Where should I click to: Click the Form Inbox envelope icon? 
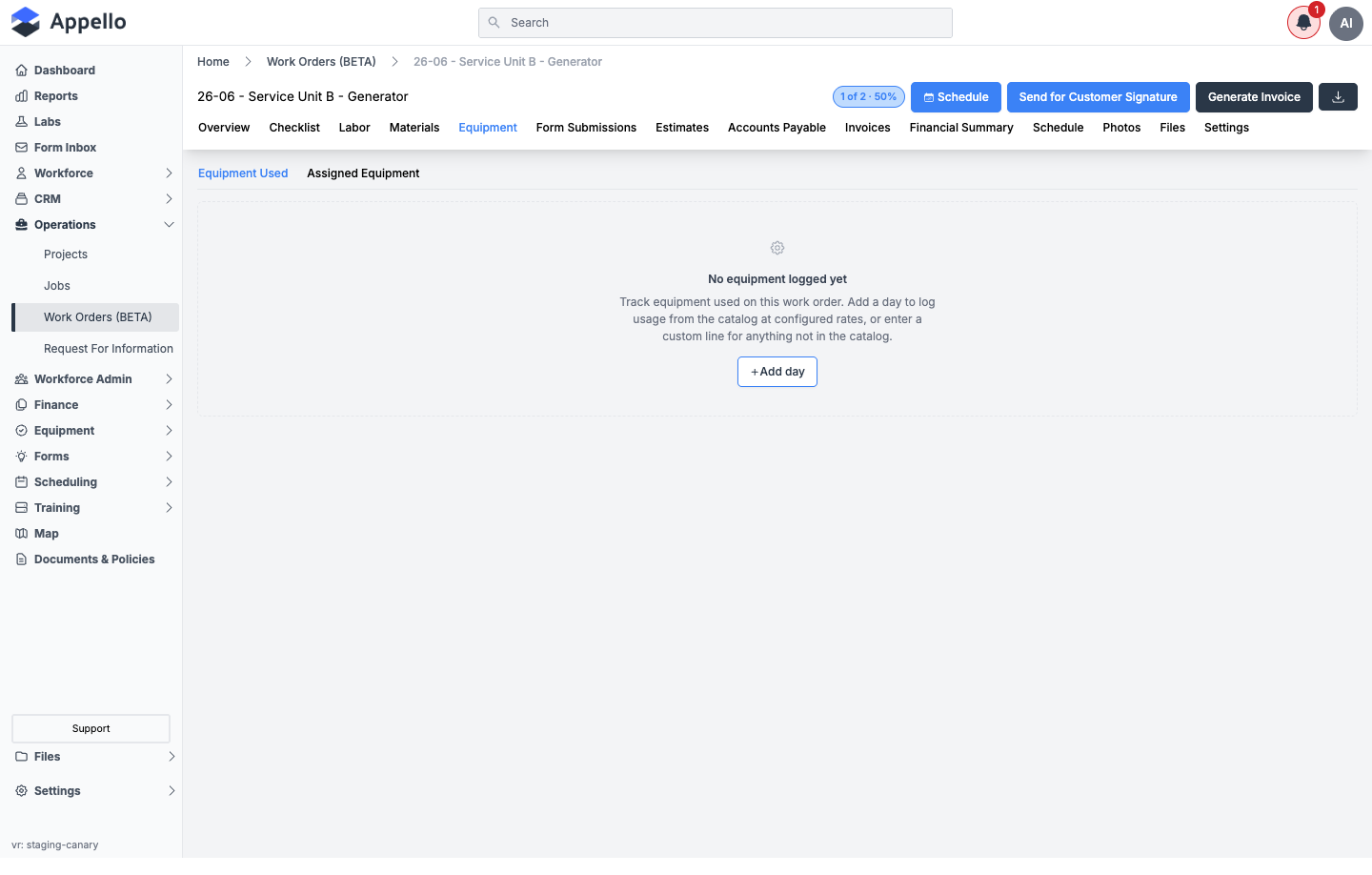[21, 148]
